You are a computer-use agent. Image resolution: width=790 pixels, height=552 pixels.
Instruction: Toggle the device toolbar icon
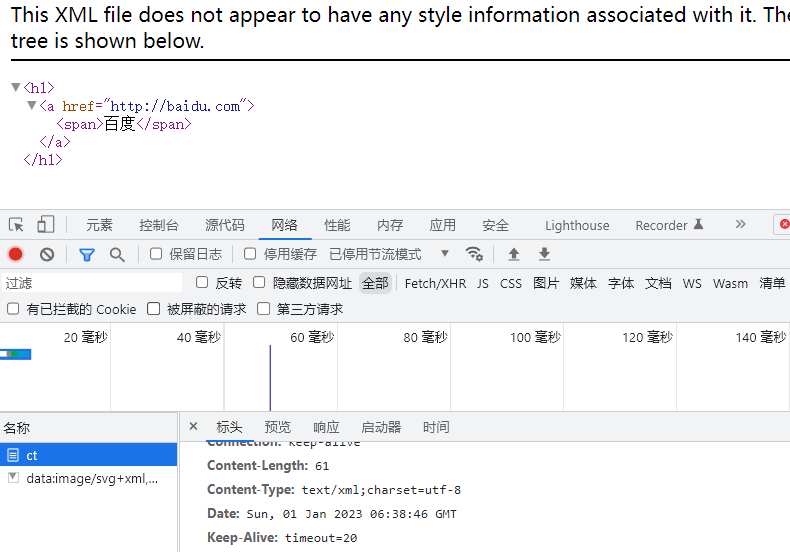click(x=46, y=225)
